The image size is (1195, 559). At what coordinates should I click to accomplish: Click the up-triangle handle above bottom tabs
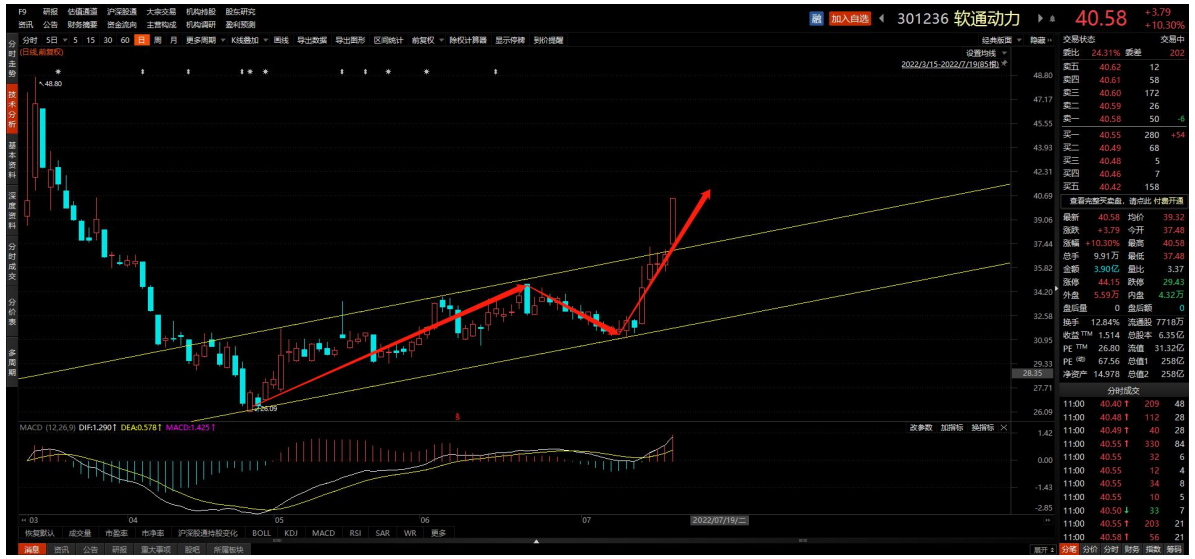tap(537, 541)
